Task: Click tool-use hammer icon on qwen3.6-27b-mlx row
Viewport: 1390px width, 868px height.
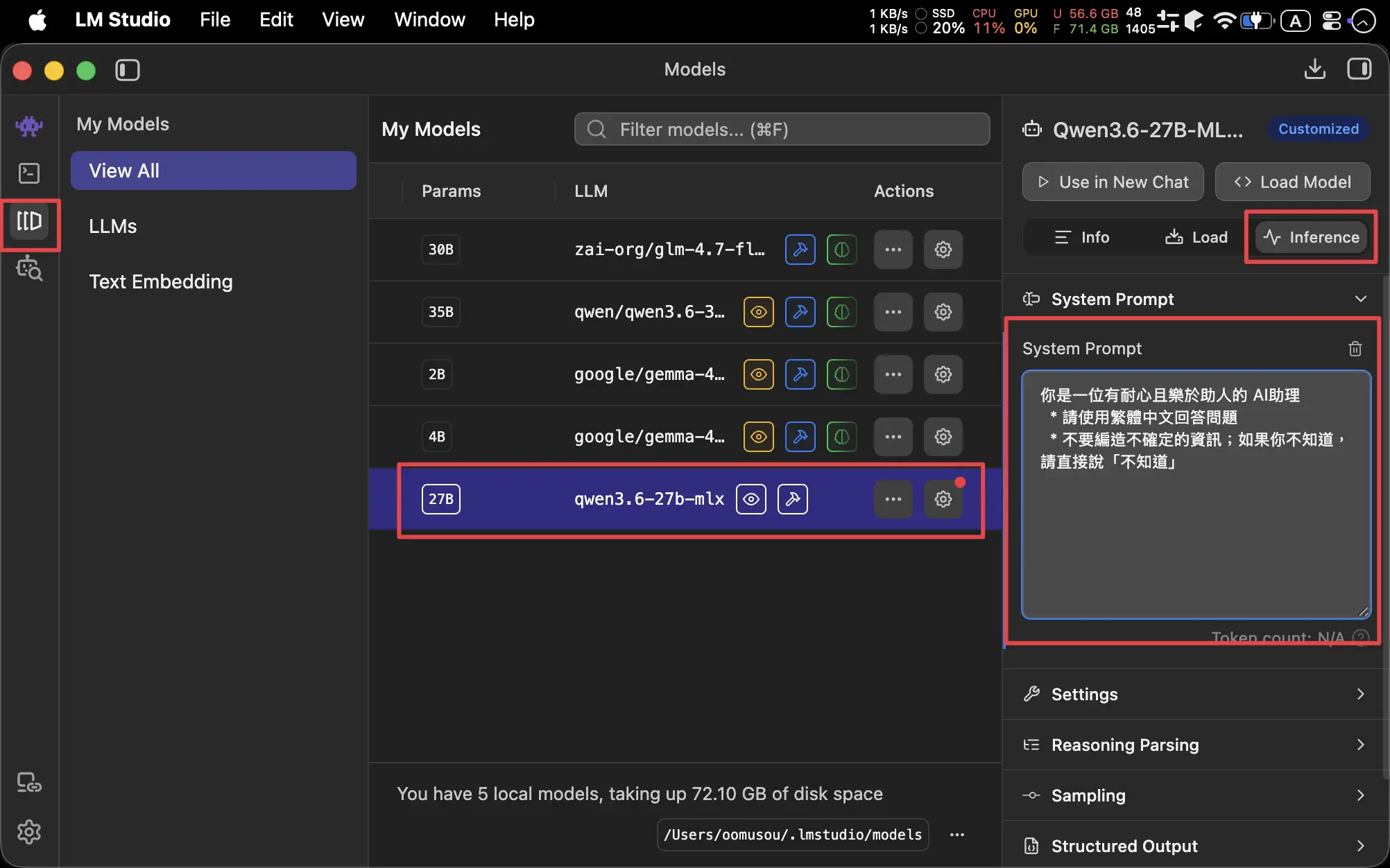Action: [x=793, y=499]
